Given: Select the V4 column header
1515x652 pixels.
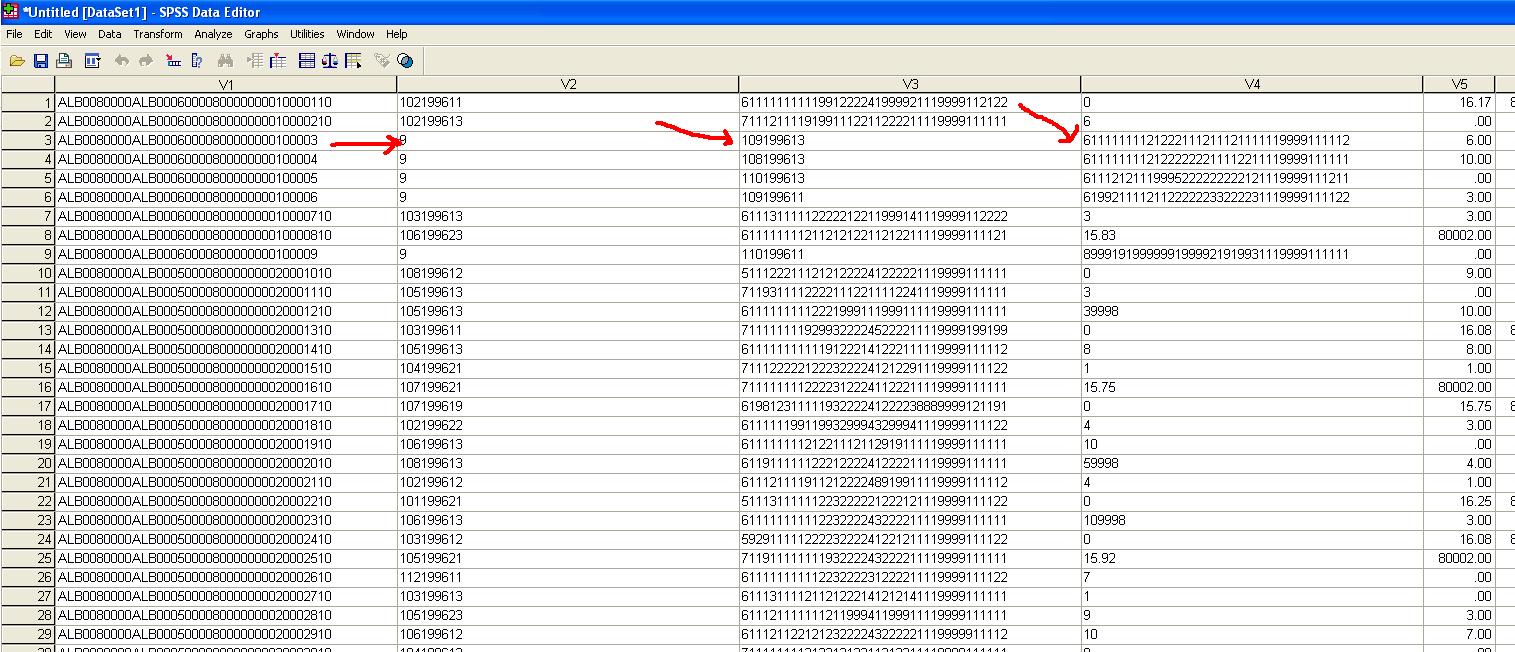Looking at the screenshot, I should pos(1252,85).
